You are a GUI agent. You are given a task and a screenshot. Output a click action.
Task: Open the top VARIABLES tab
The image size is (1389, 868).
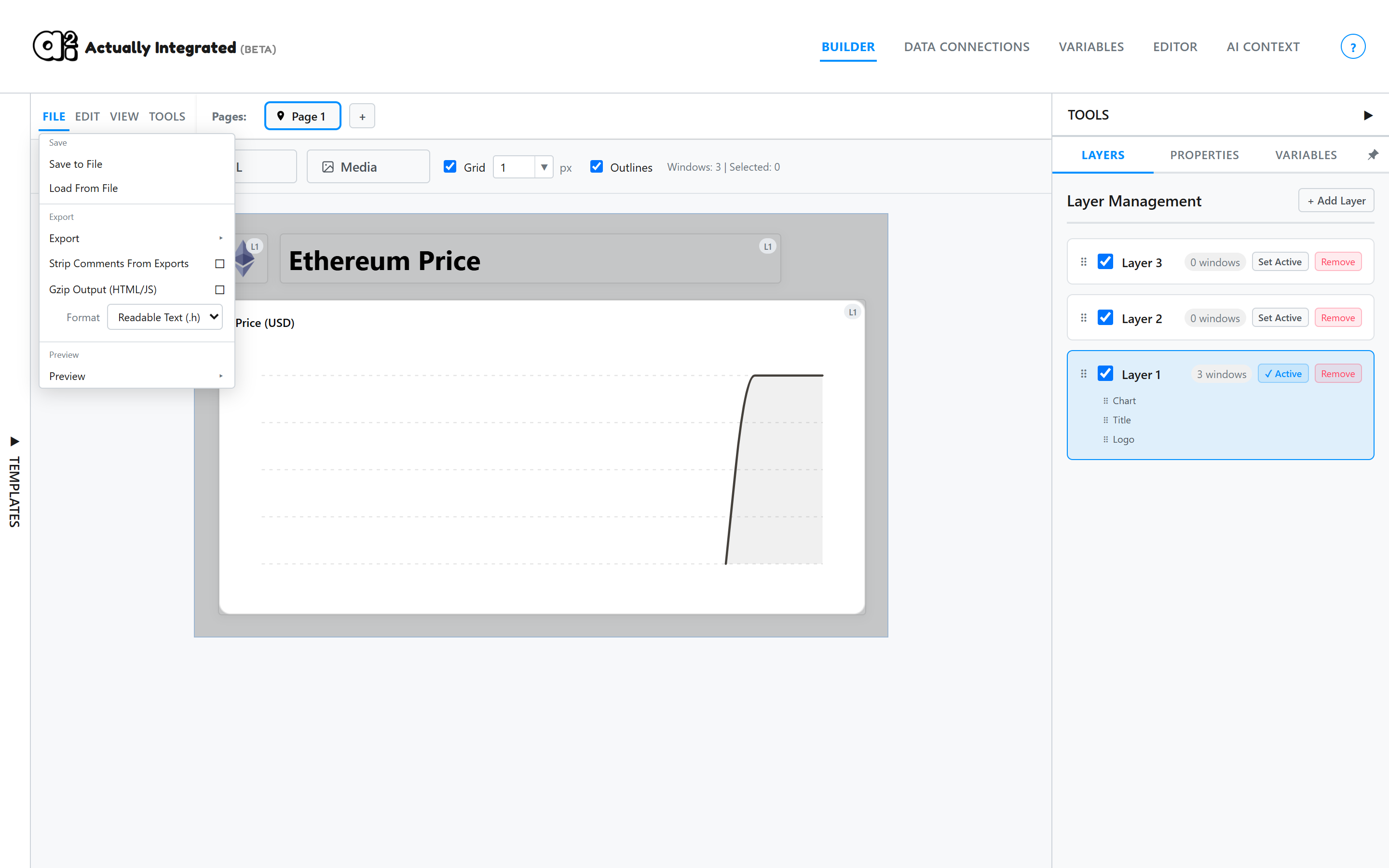pyautogui.click(x=1091, y=47)
